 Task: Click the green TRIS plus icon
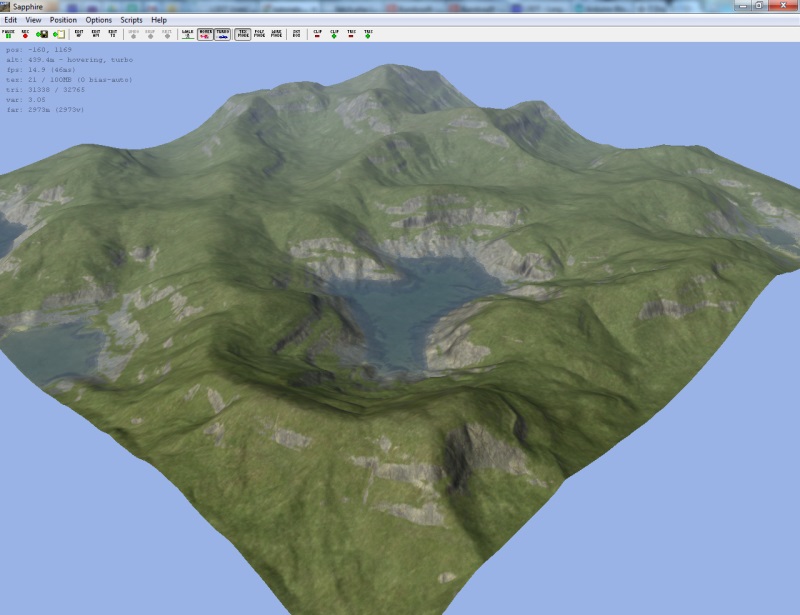[x=368, y=33]
